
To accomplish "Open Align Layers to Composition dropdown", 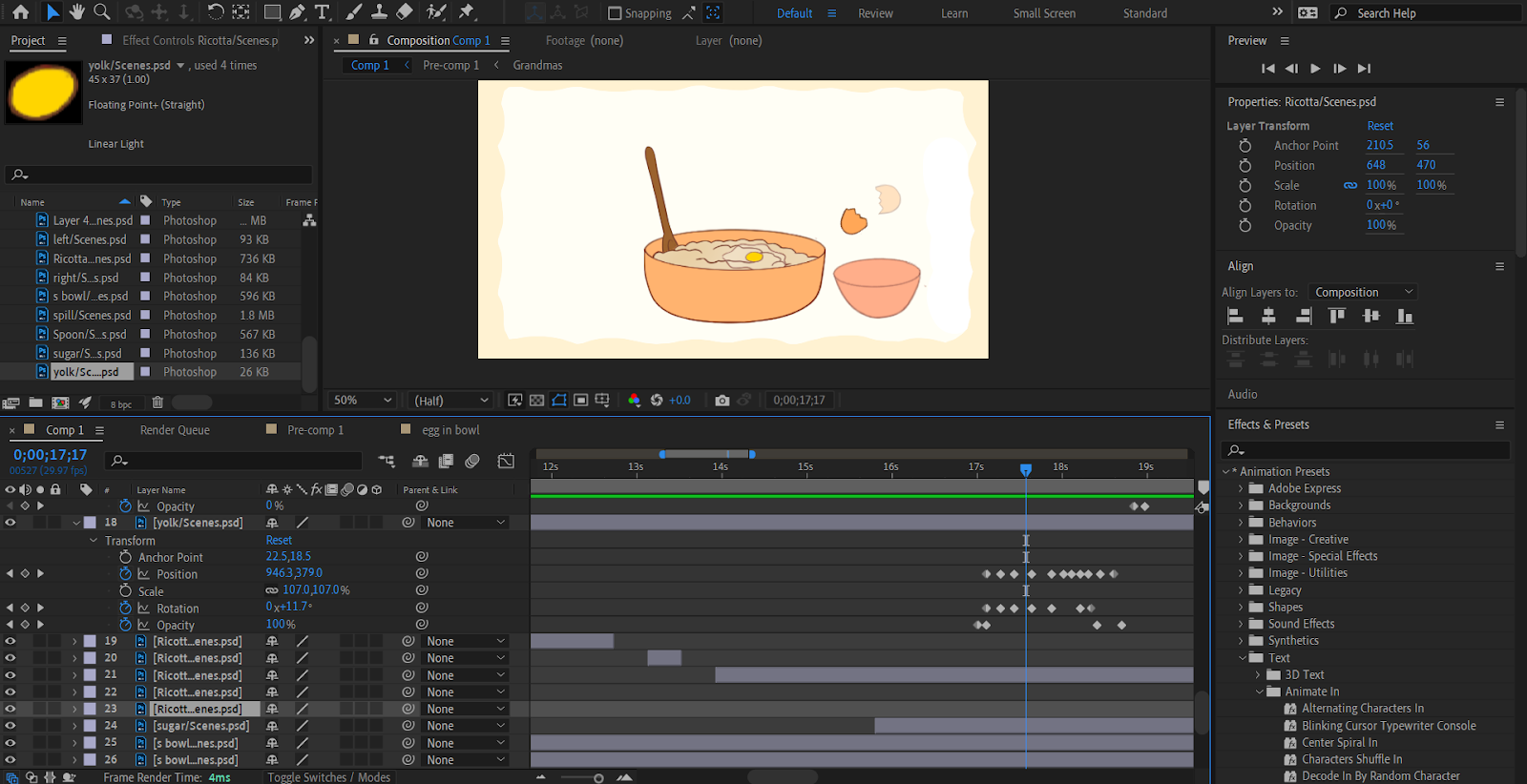I will 1363,293.
